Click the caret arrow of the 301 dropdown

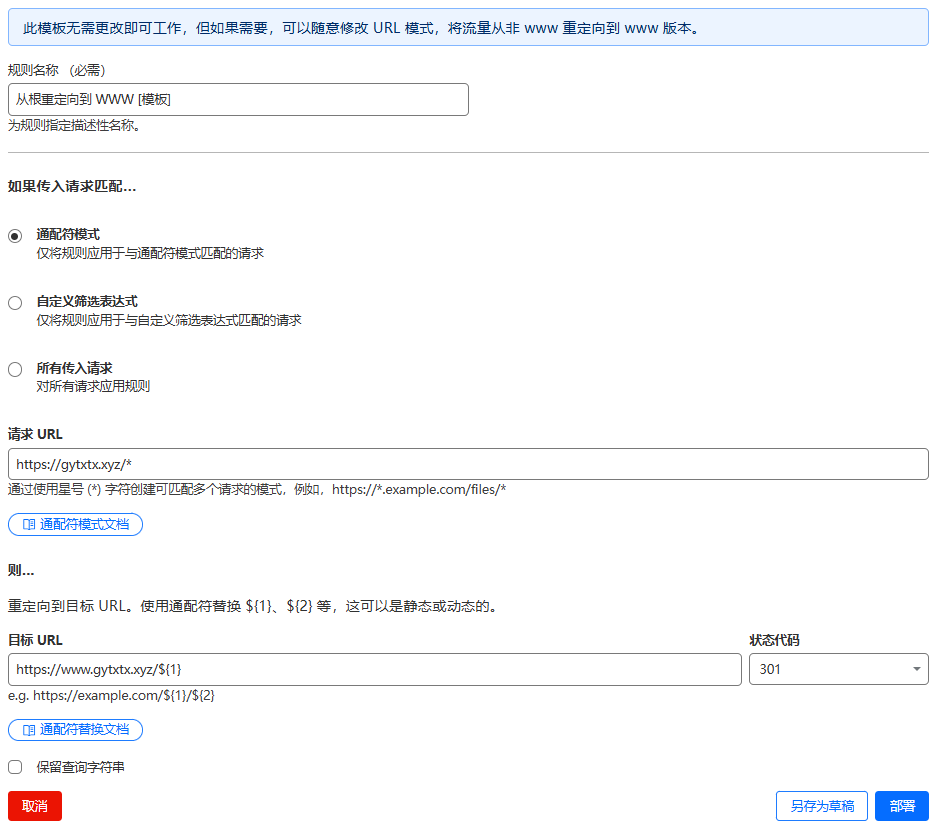tap(916, 669)
